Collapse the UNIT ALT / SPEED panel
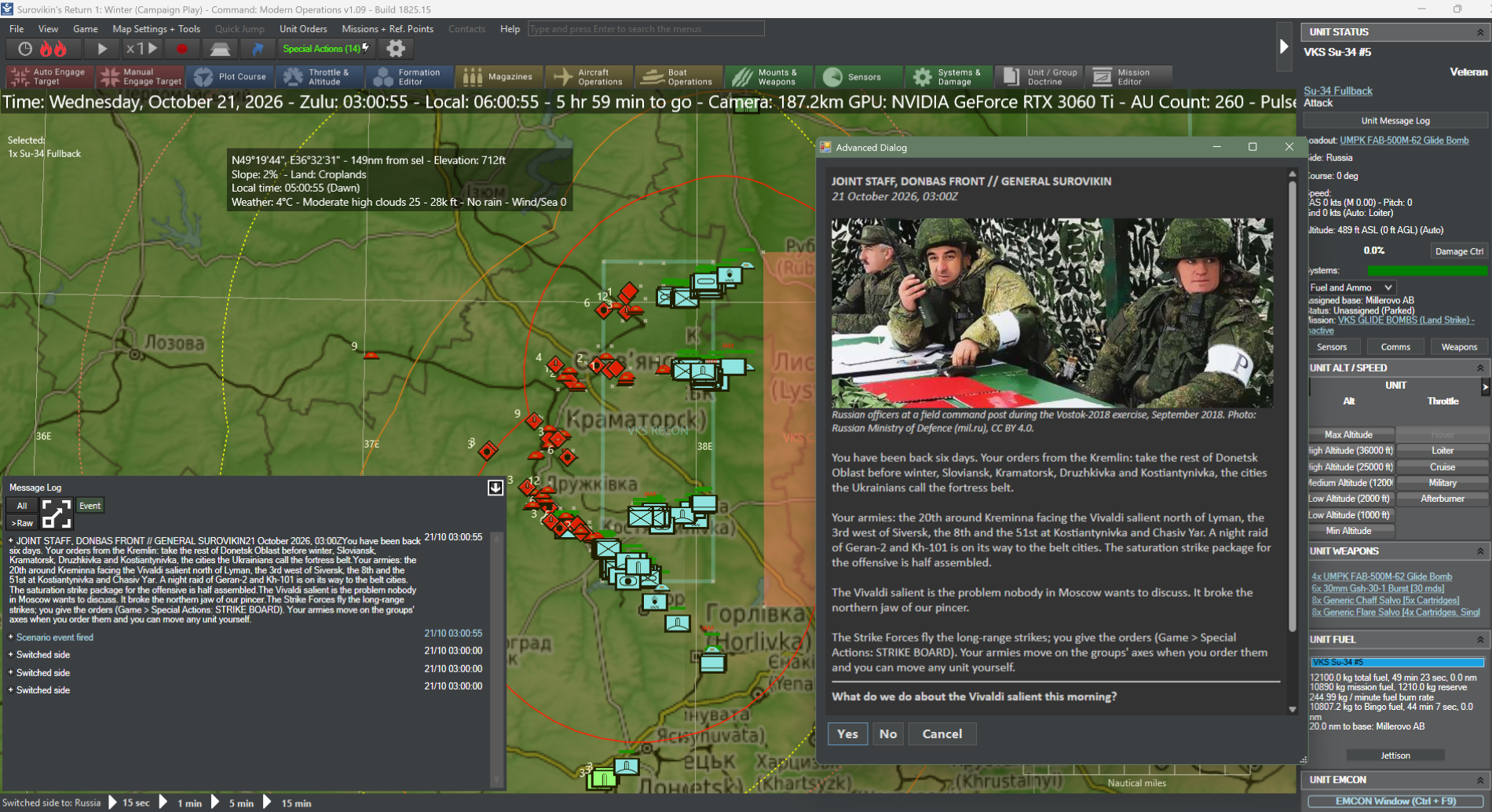The height and width of the screenshot is (812, 1492). [x=1480, y=368]
